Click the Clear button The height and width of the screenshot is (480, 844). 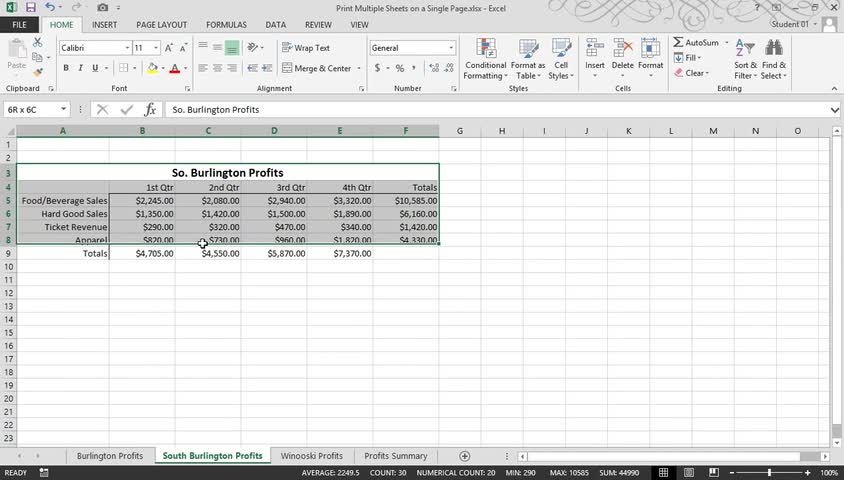[x=692, y=73]
